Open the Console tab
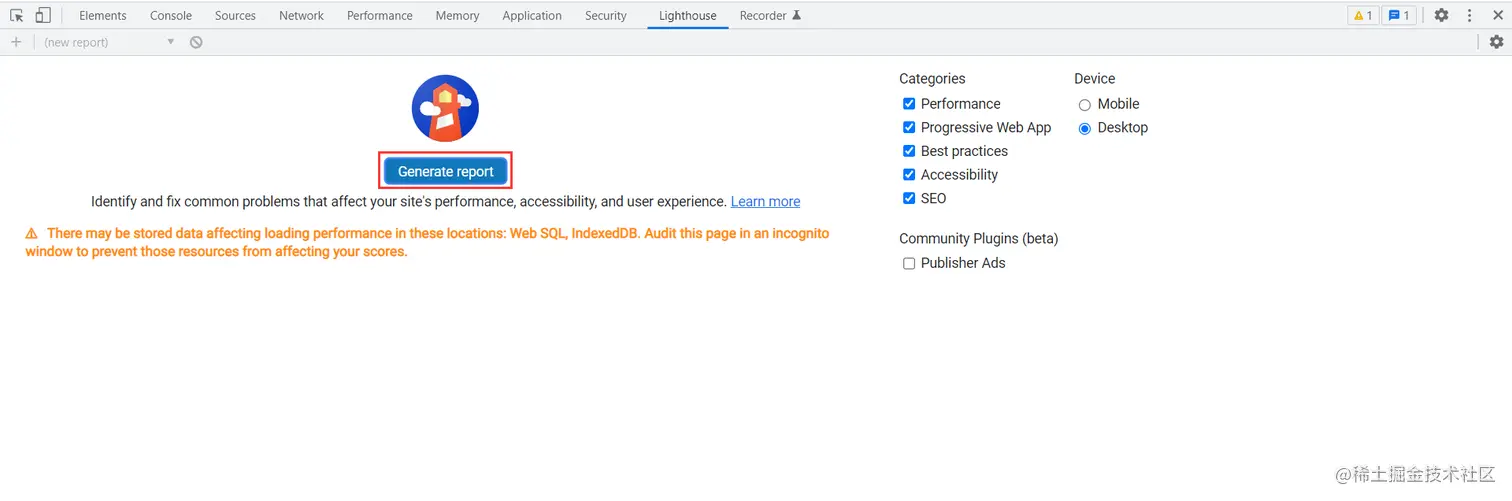This screenshot has height=501, width=1512. pos(171,15)
